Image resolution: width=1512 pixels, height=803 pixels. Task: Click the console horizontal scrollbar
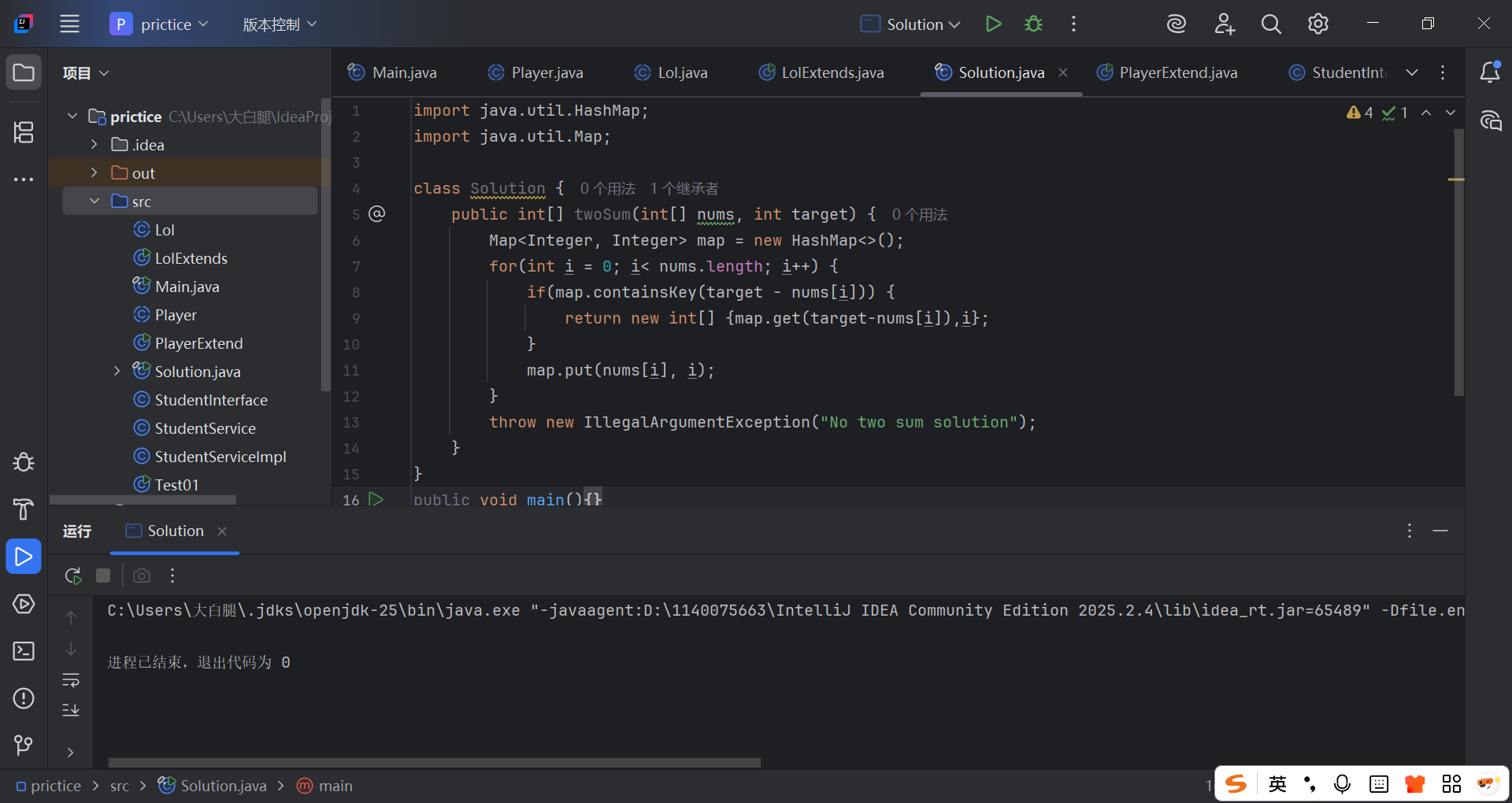coord(434,762)
